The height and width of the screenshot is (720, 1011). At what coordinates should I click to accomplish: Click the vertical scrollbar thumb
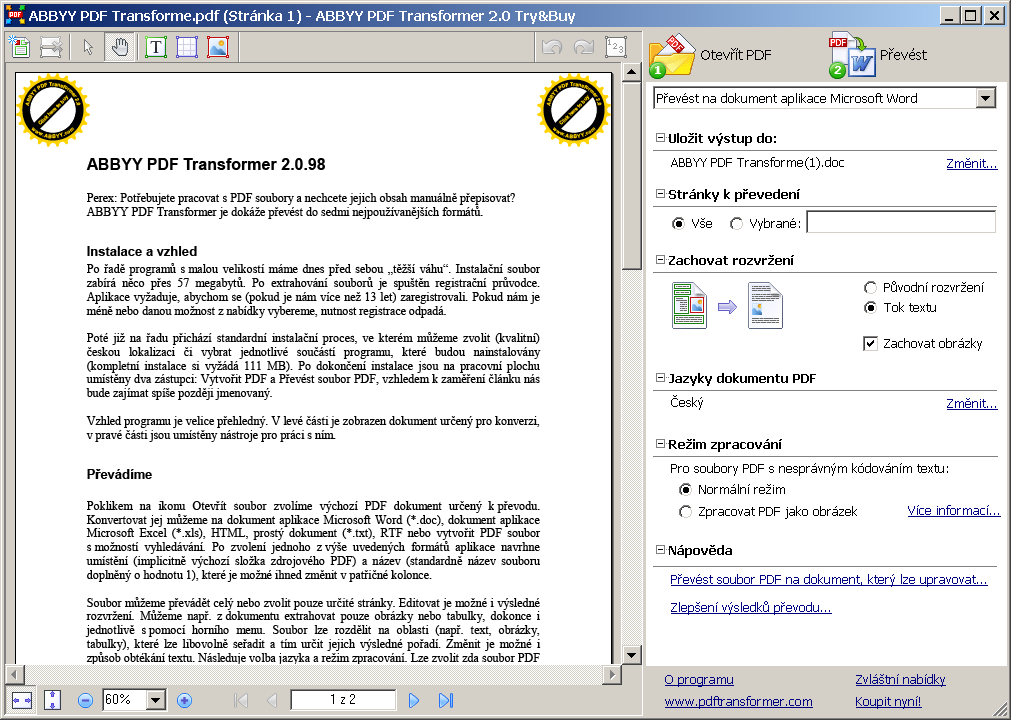(631, 175)
